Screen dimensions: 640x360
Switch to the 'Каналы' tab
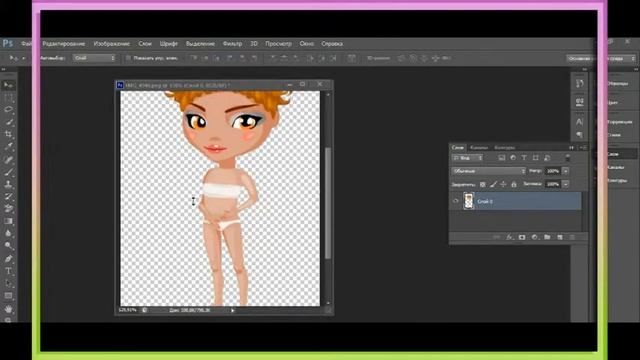[x=479, y=147]
